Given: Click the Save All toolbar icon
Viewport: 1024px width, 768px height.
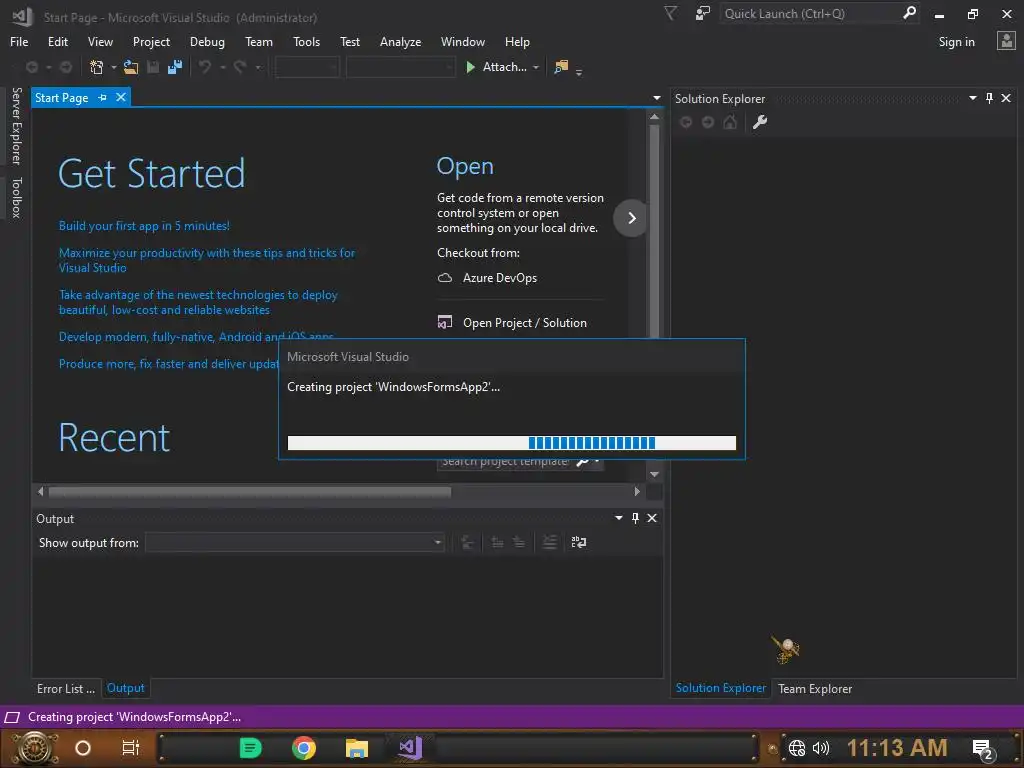Looking at the screenshot, I should 174,67.
